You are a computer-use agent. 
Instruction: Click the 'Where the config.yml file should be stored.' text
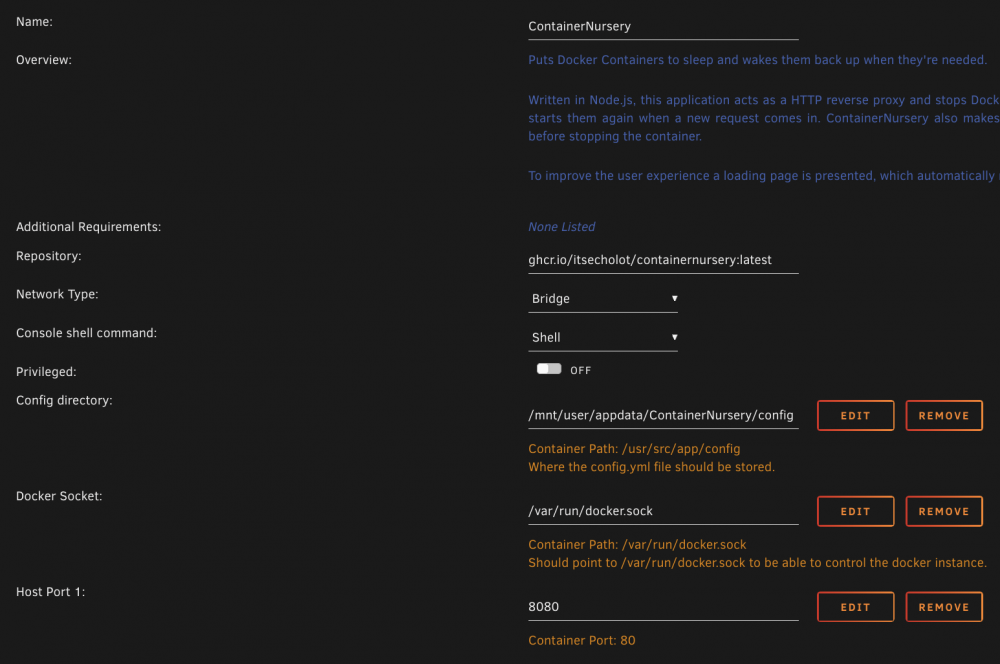[651, 467]
